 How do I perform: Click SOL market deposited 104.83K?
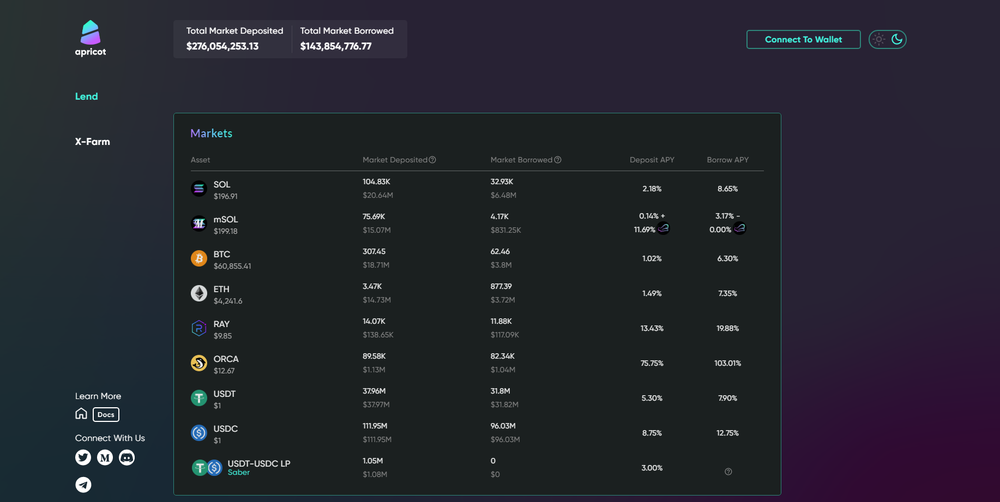coord(376,182)
